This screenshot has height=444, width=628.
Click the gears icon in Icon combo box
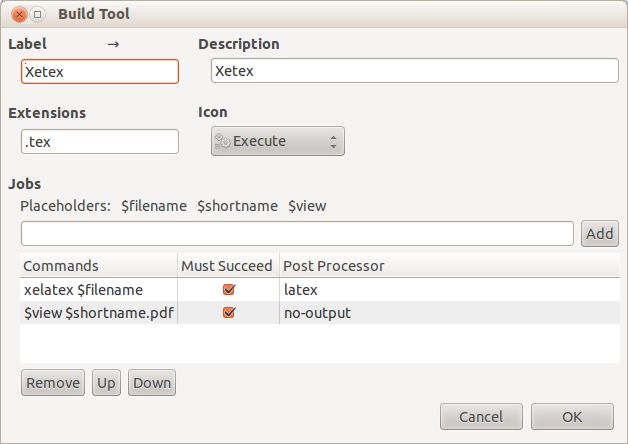[222, 141]
